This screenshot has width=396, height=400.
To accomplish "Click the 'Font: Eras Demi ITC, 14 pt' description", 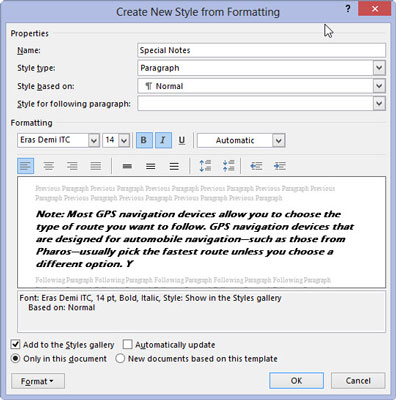I will 66,298.
